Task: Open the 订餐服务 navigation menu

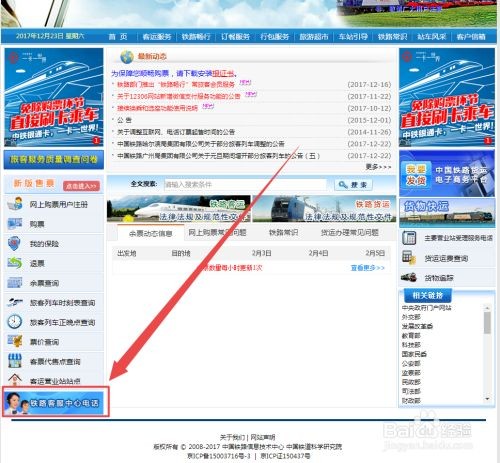Action: point(235,37)
